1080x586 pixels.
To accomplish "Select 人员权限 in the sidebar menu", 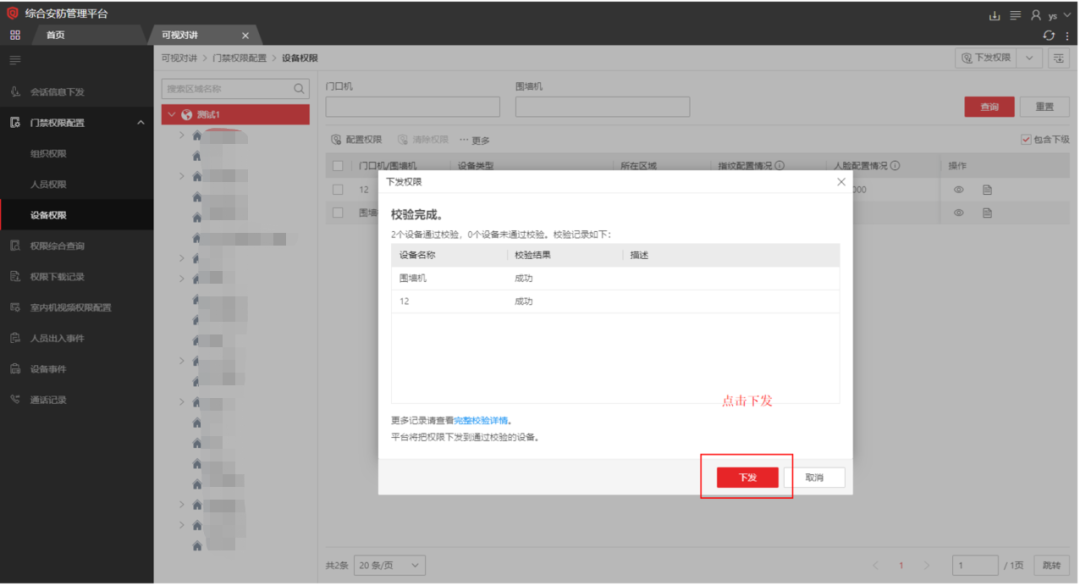I will 48,185.
